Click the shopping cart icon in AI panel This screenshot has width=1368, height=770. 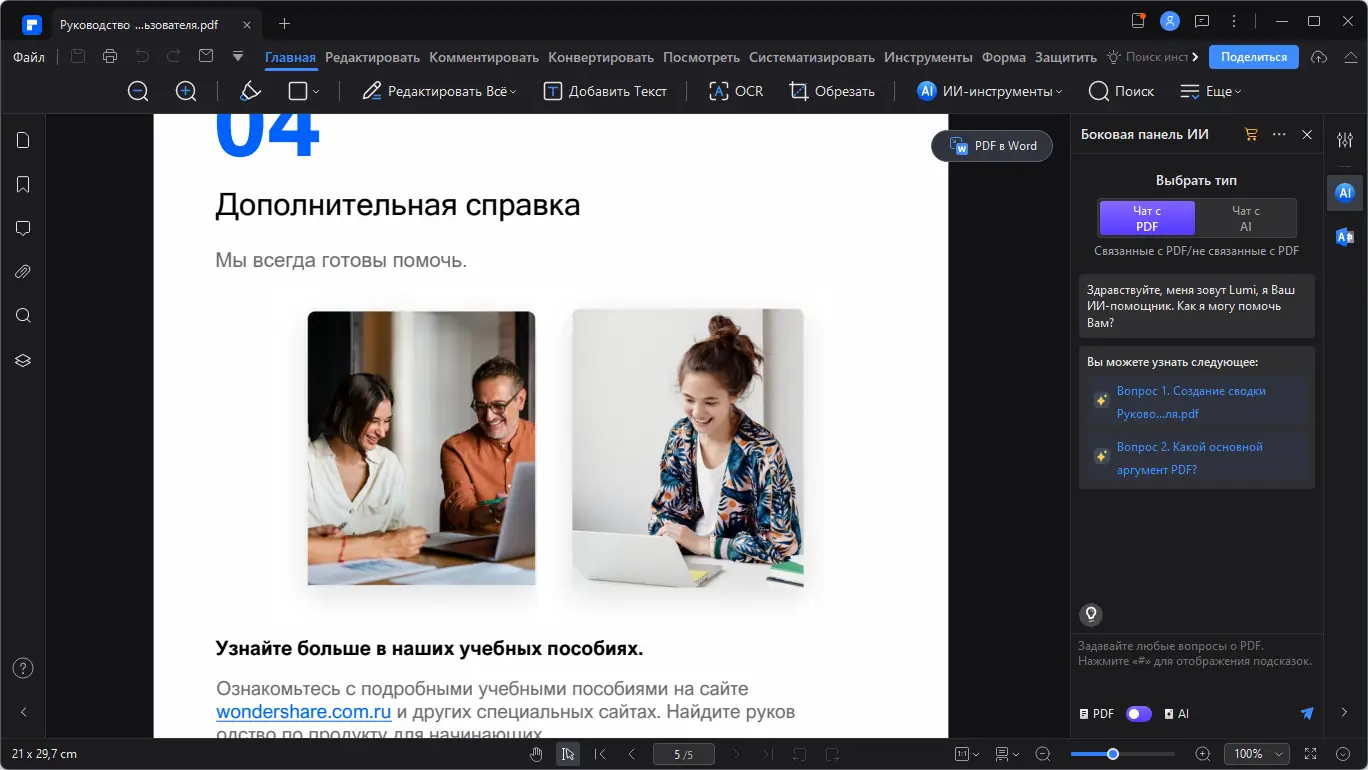1250,134
